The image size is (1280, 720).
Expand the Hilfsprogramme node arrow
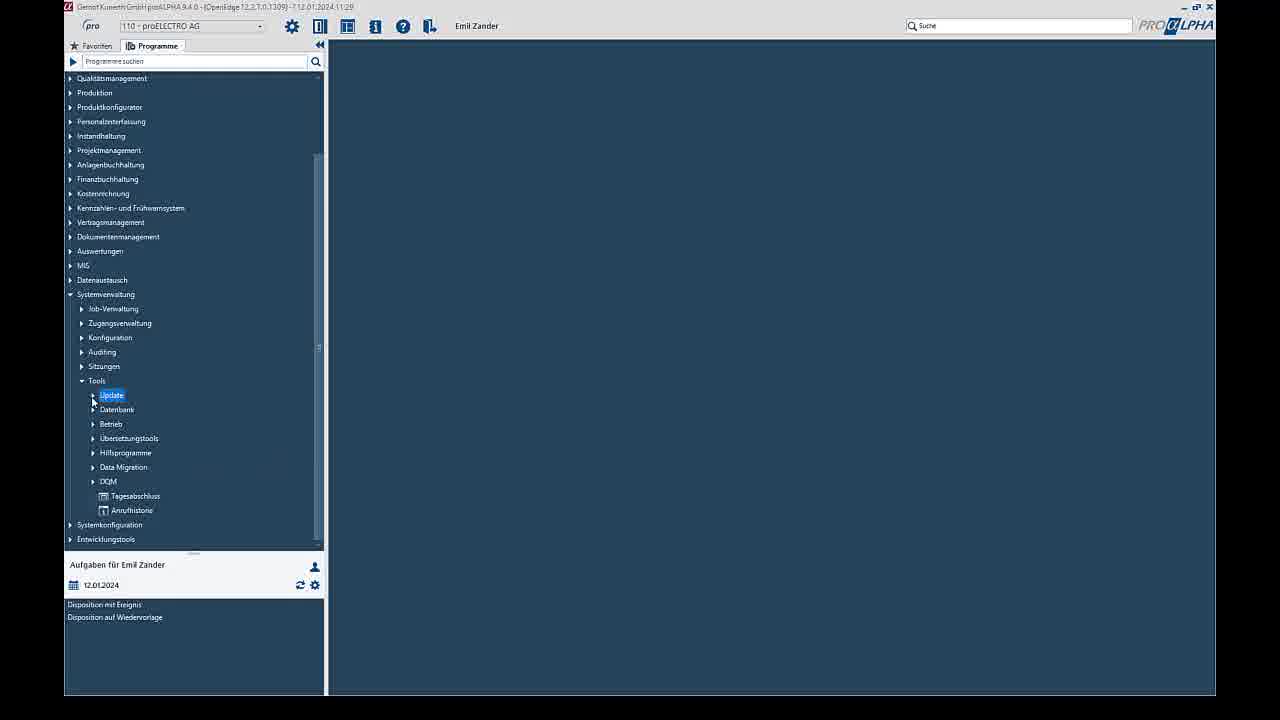93,453
